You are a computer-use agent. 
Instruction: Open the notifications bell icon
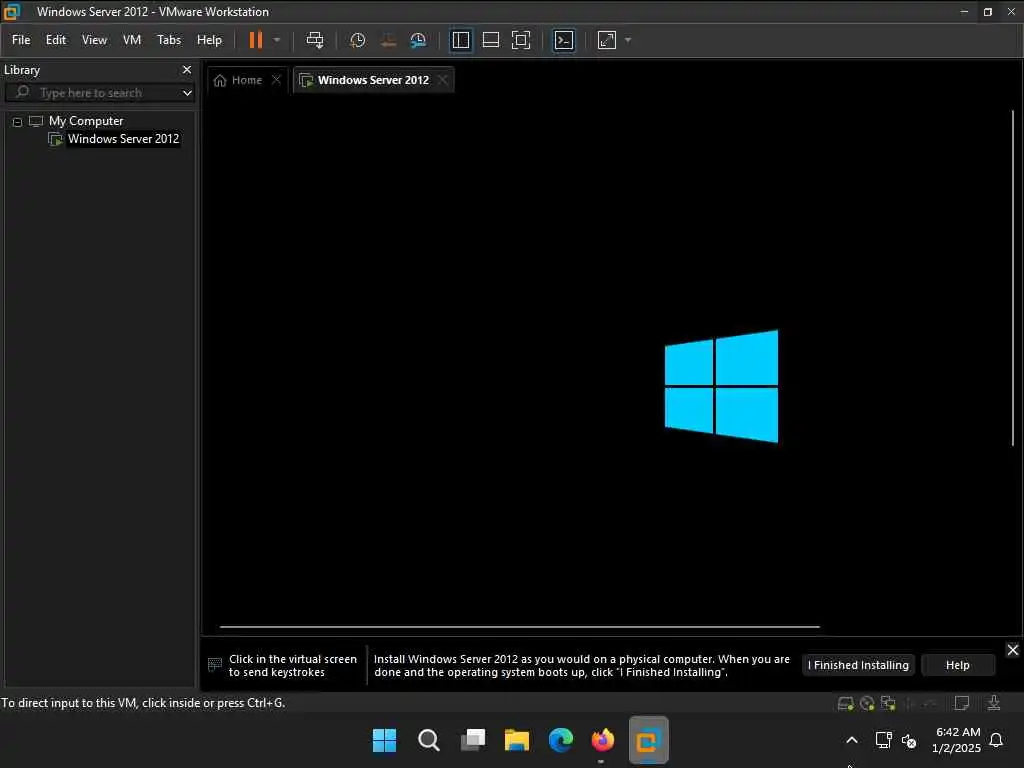[997, 740]
